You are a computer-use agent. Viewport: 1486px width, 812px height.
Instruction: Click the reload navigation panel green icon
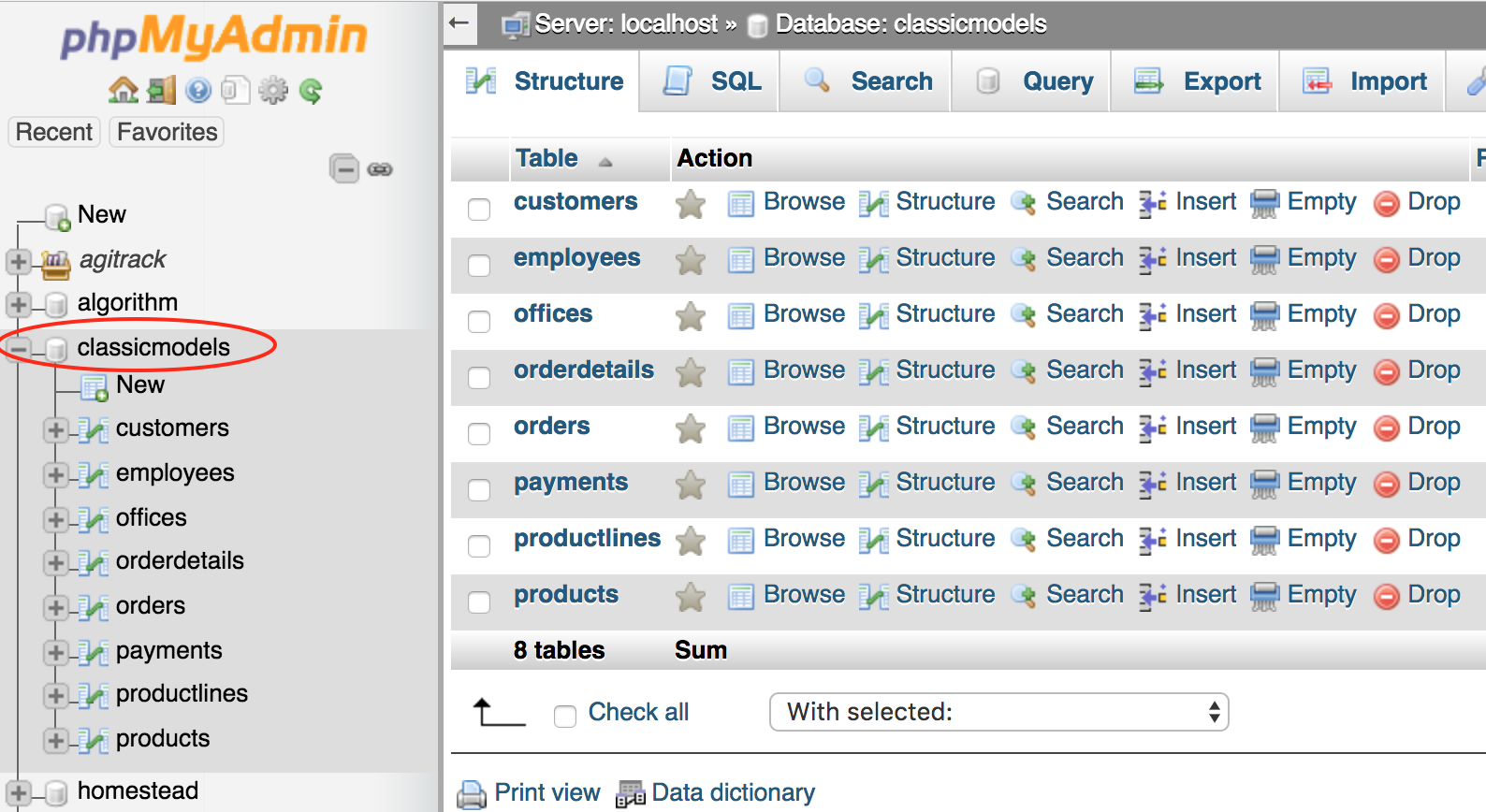click(311, 91)
